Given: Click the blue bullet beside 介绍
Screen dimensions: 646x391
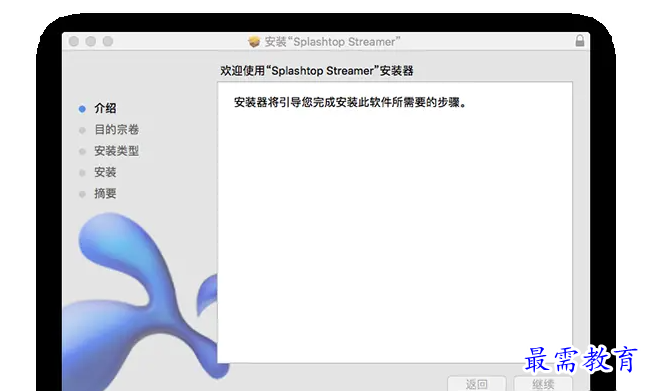Looking at the screenshot, I should coord(82,109).
